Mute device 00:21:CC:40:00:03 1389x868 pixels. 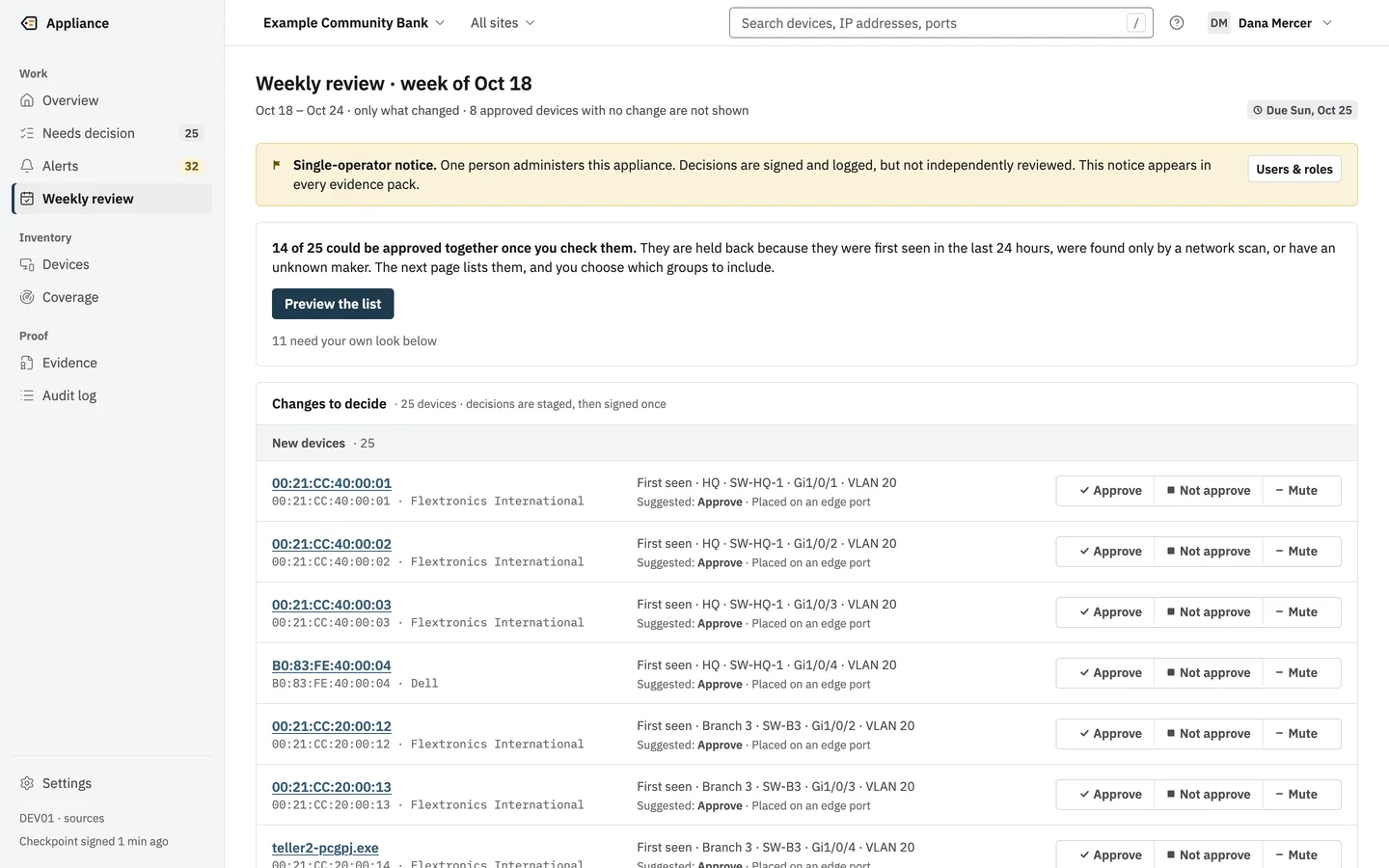(x=1301, y=612)
